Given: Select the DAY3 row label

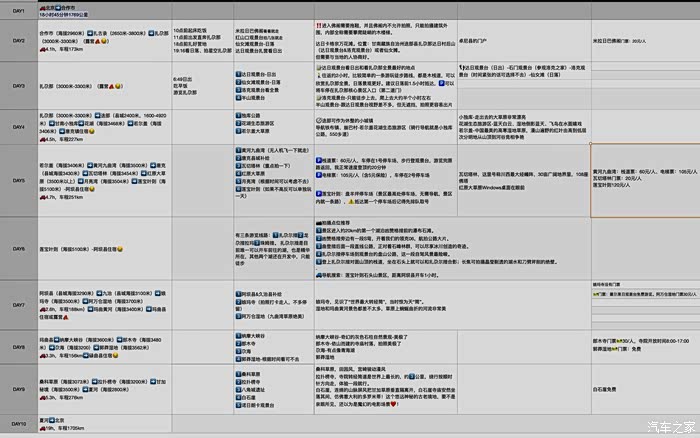Looking at the screenshot, I should (17, 87).
